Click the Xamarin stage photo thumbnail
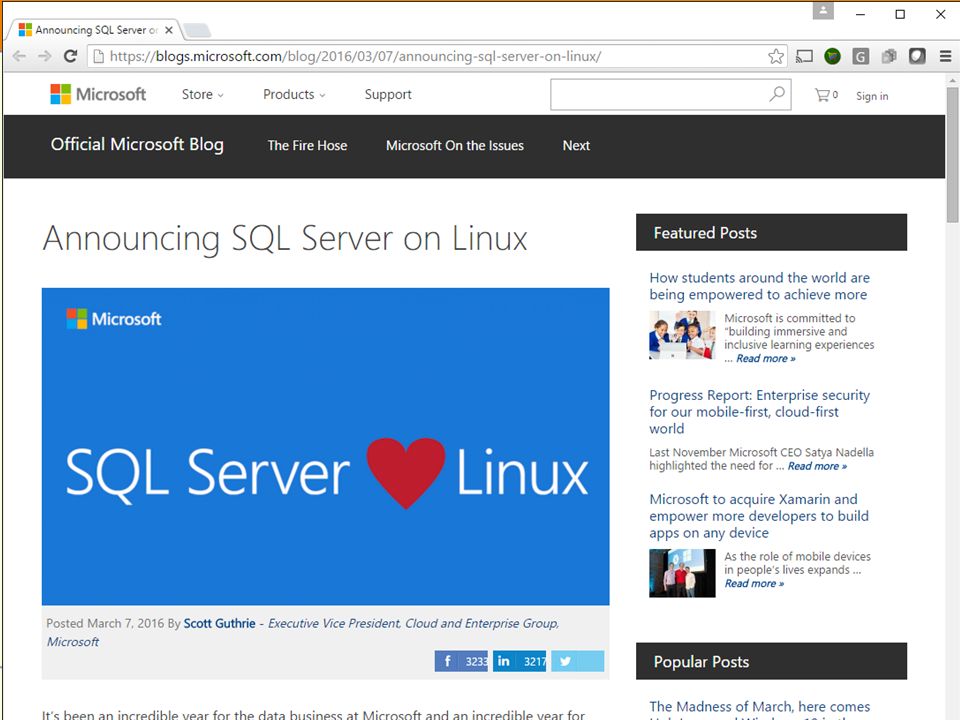 [x=682, y=573]
